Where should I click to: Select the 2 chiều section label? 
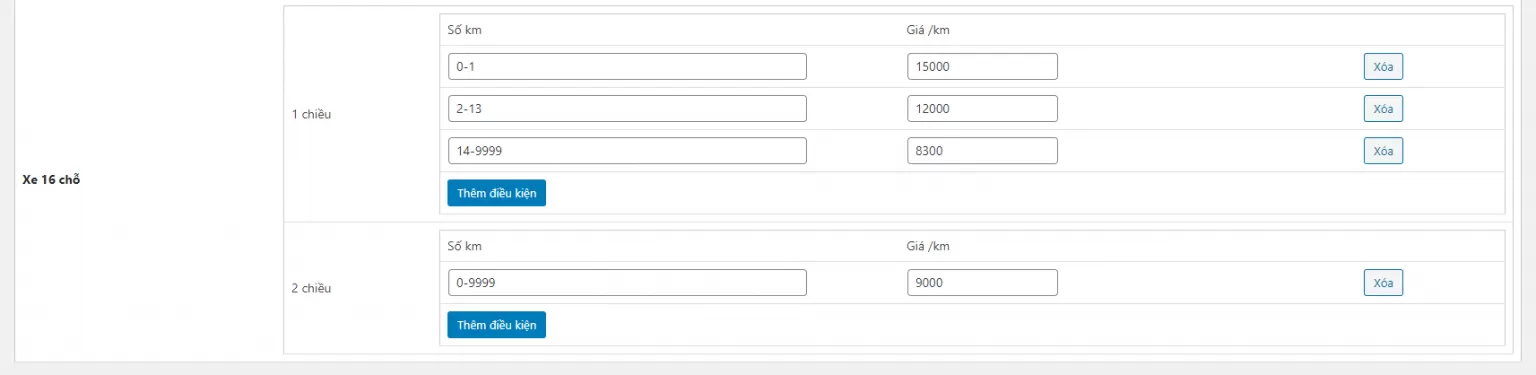[x=311, y=288]
